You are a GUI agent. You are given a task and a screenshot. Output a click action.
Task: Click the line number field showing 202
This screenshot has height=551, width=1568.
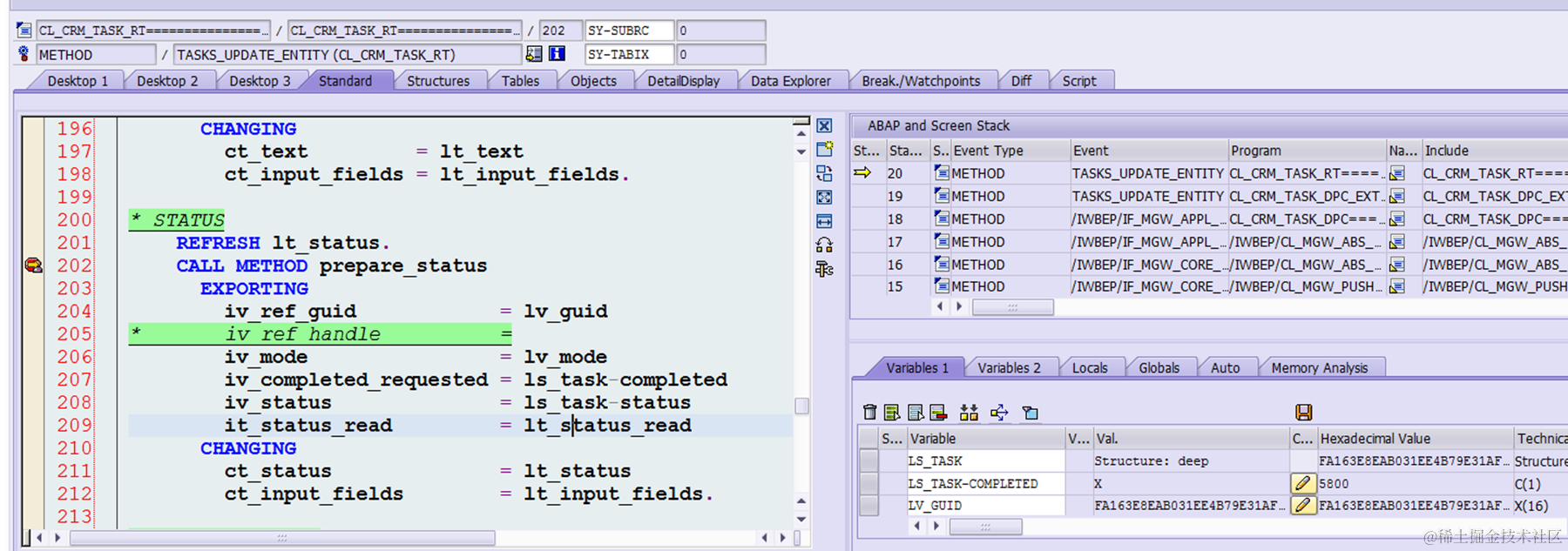[561, 30]
